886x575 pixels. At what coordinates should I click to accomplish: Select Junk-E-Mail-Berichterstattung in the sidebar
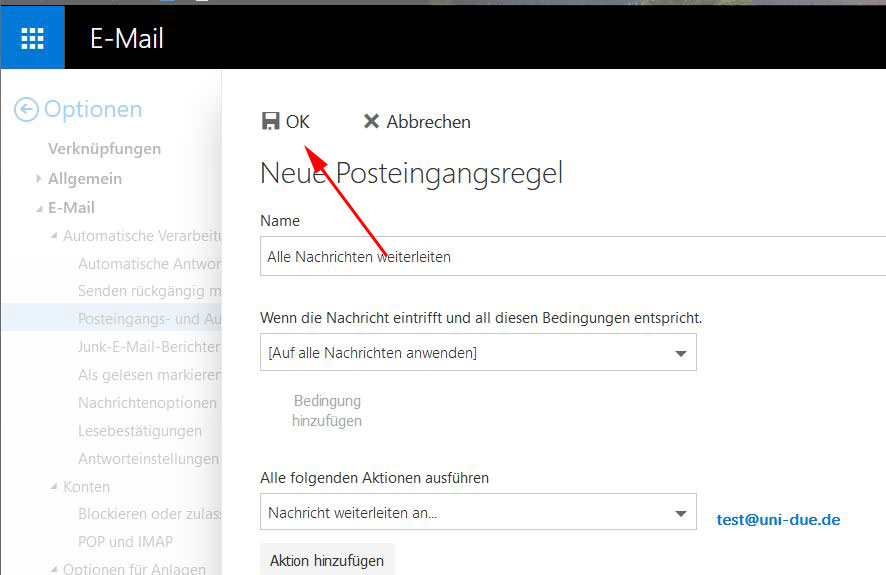[148, 347]
